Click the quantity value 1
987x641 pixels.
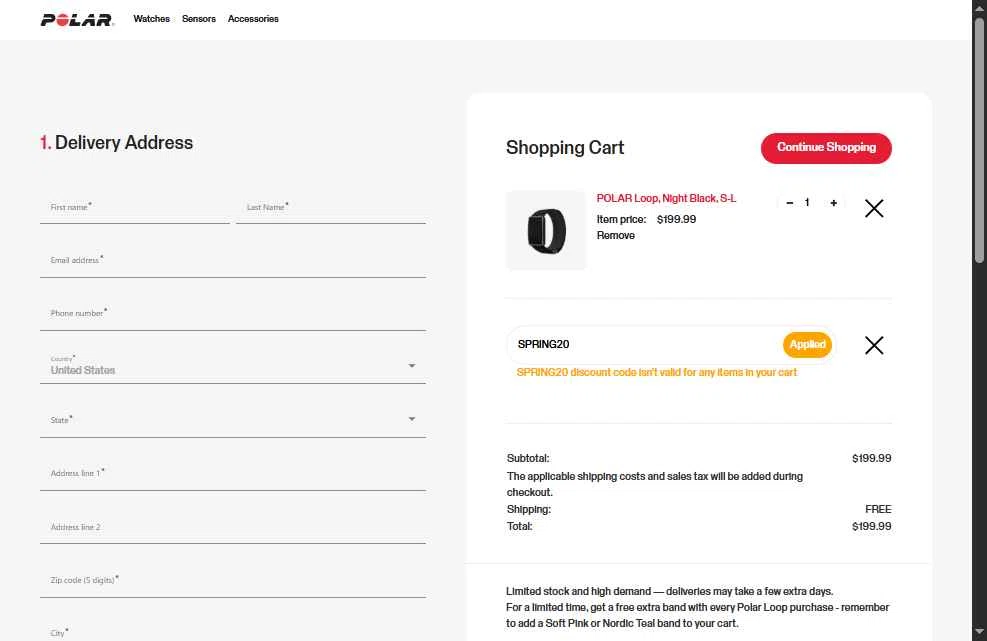point(807,203)
